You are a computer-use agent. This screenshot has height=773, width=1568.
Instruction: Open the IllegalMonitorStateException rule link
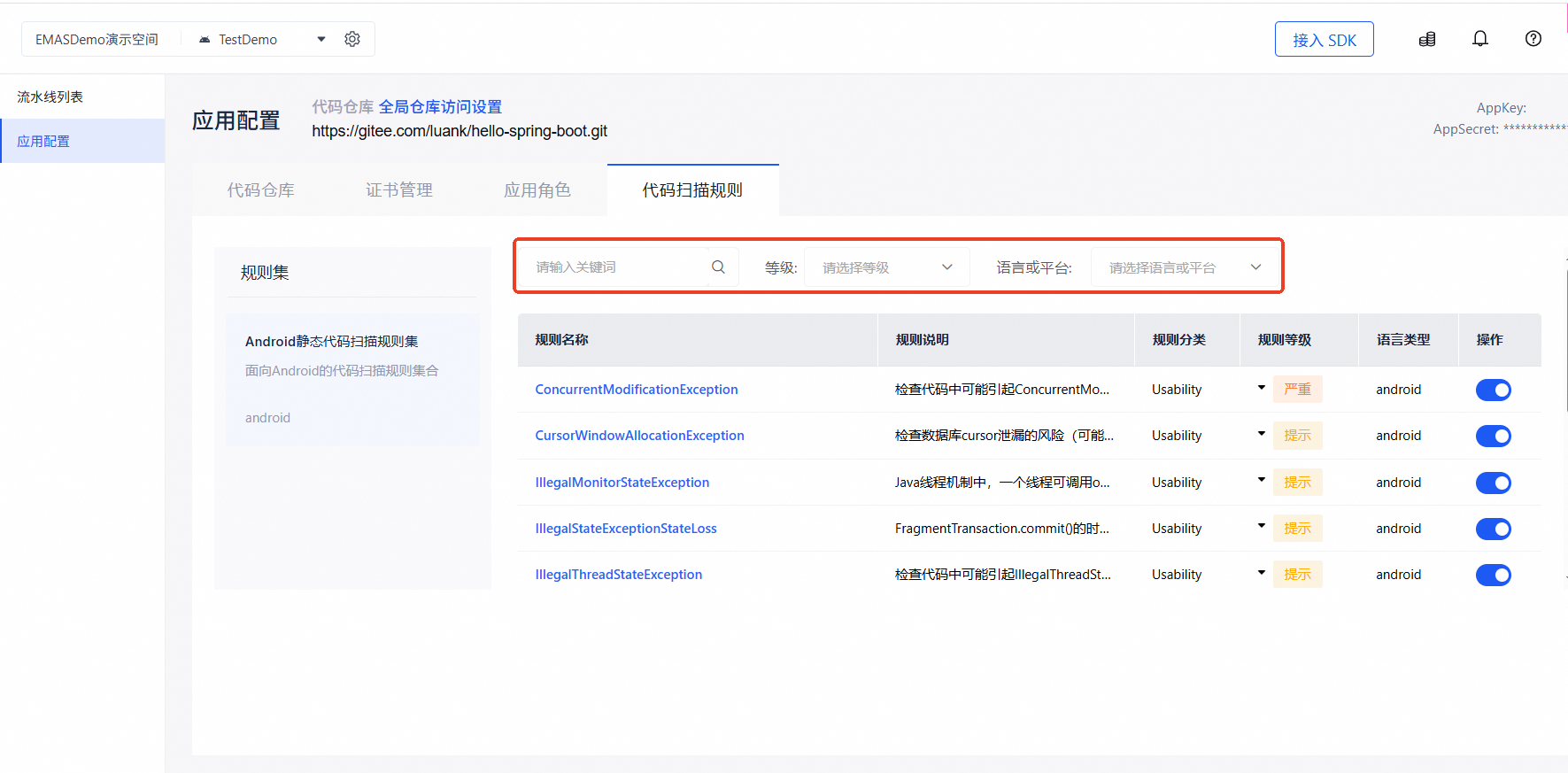pos(622,483)
